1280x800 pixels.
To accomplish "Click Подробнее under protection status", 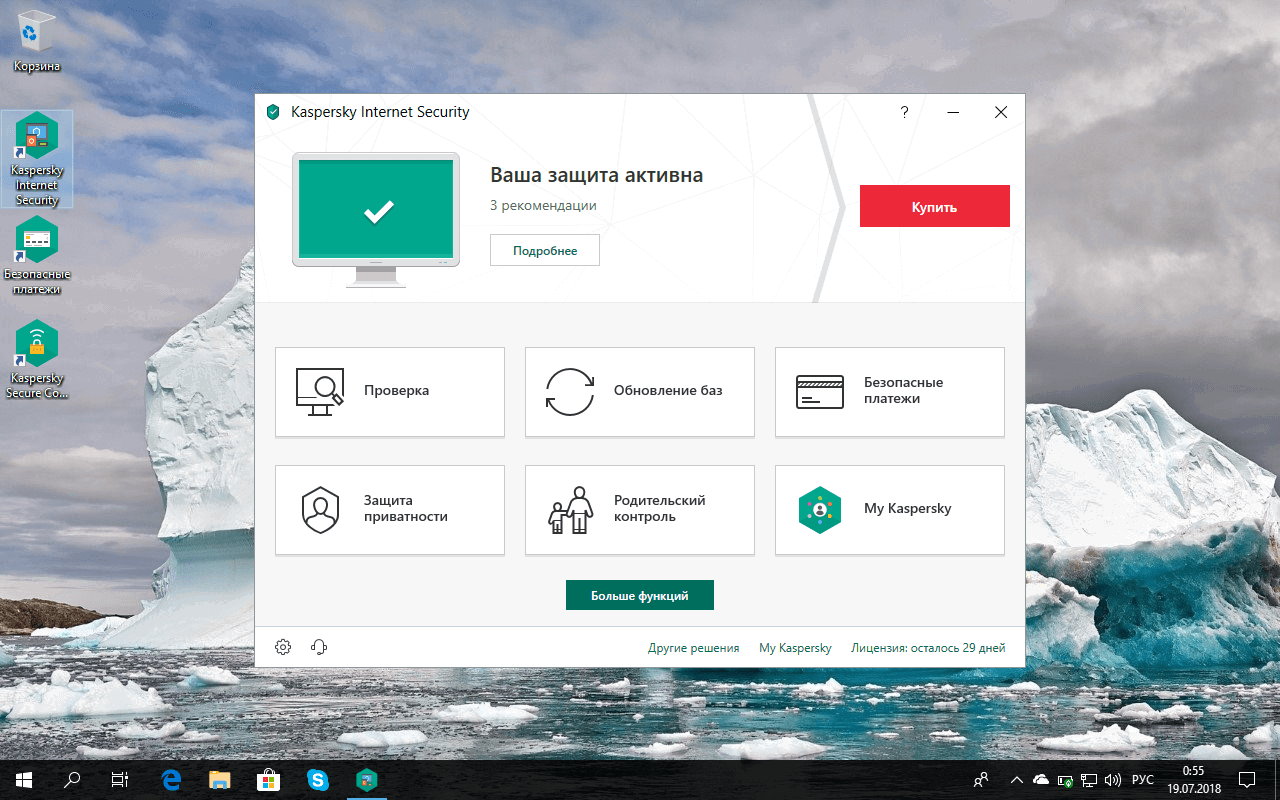I will point(544,249).
